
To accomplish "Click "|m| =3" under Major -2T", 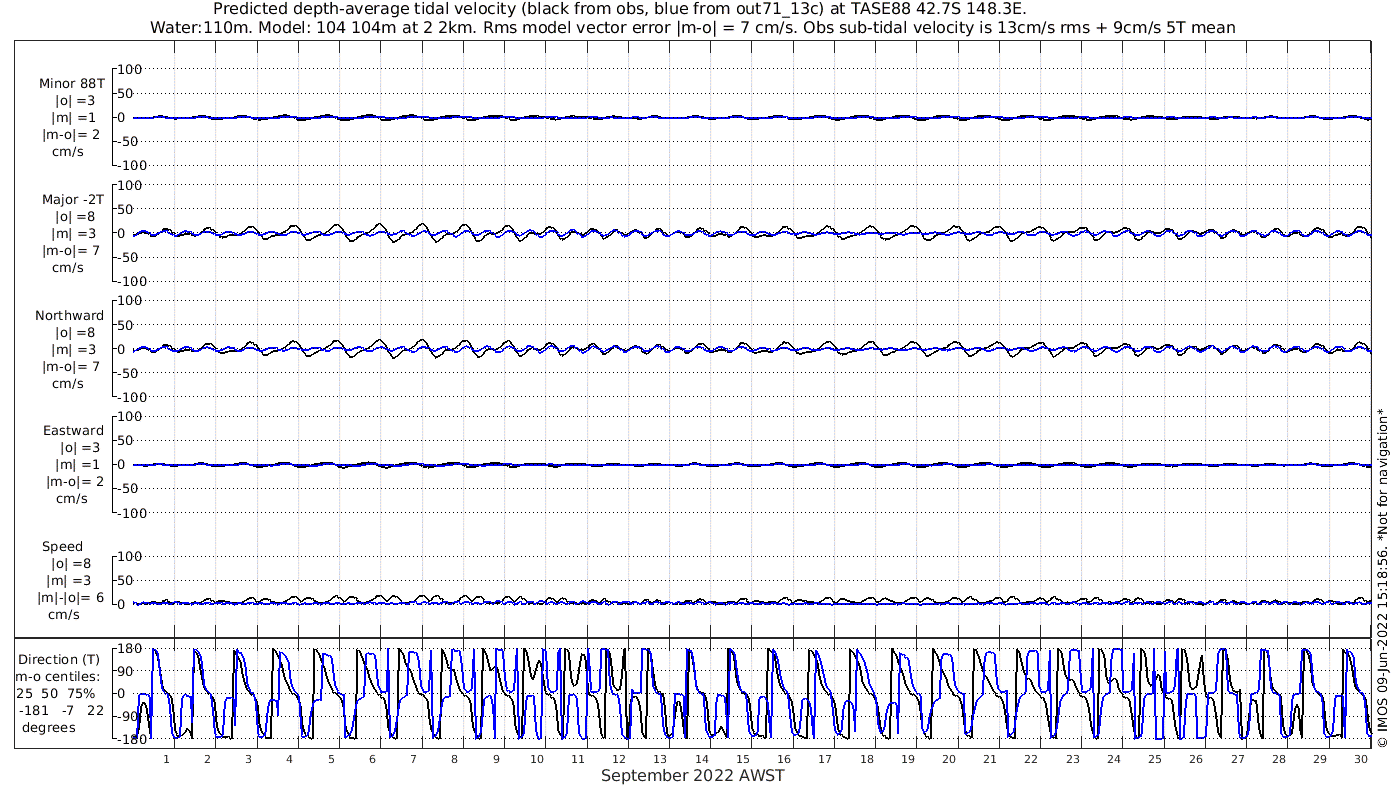I will pyautogui.click(x=75, y=233).
